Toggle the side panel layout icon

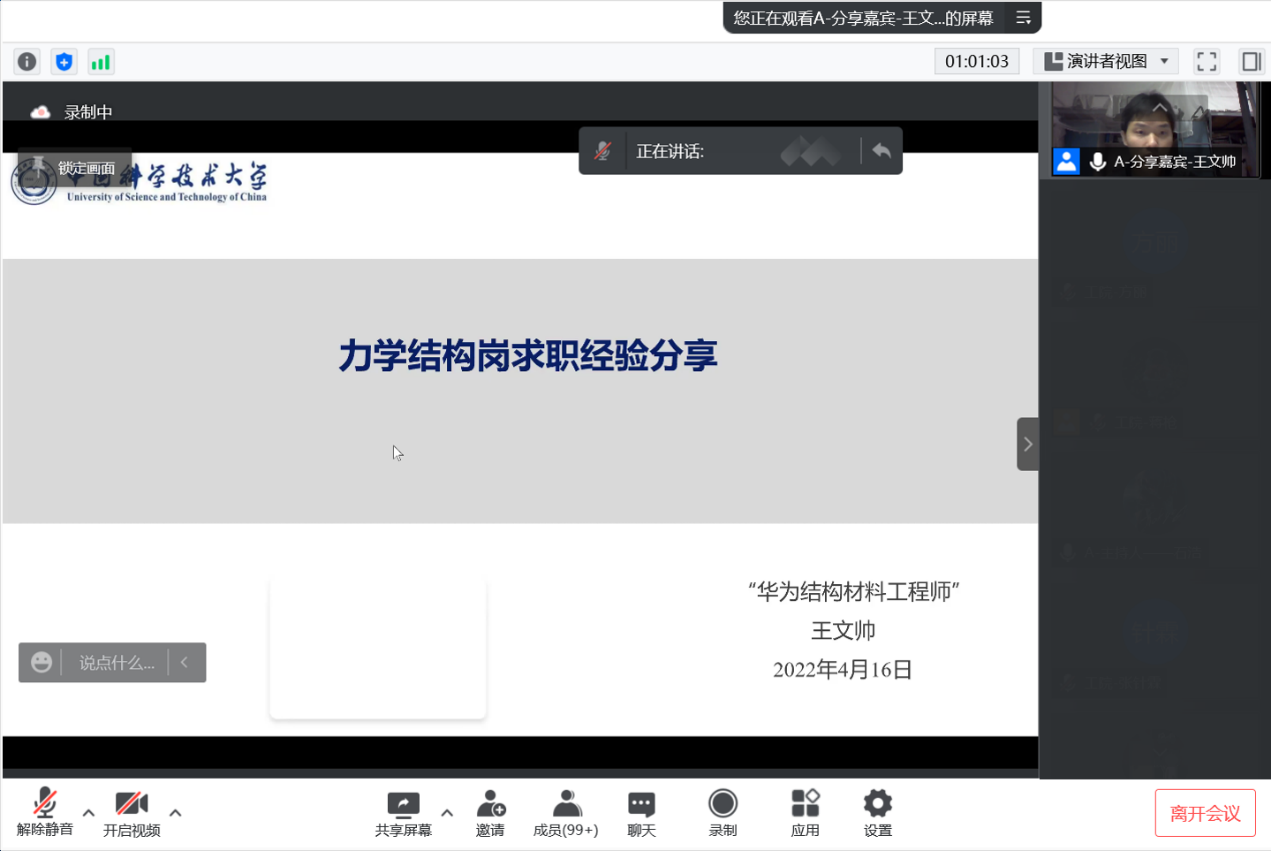pyautogui.click(x=1250, y=62)
